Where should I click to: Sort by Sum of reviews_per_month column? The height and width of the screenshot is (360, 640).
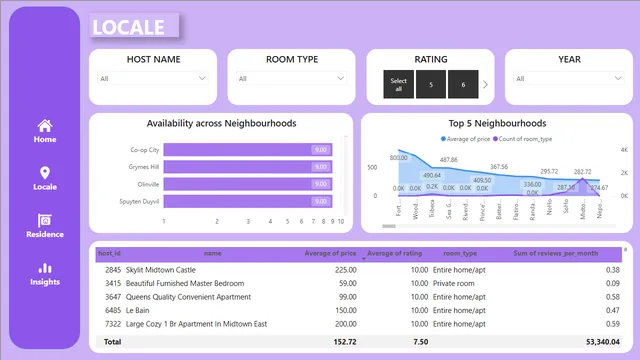pos(556,253)
